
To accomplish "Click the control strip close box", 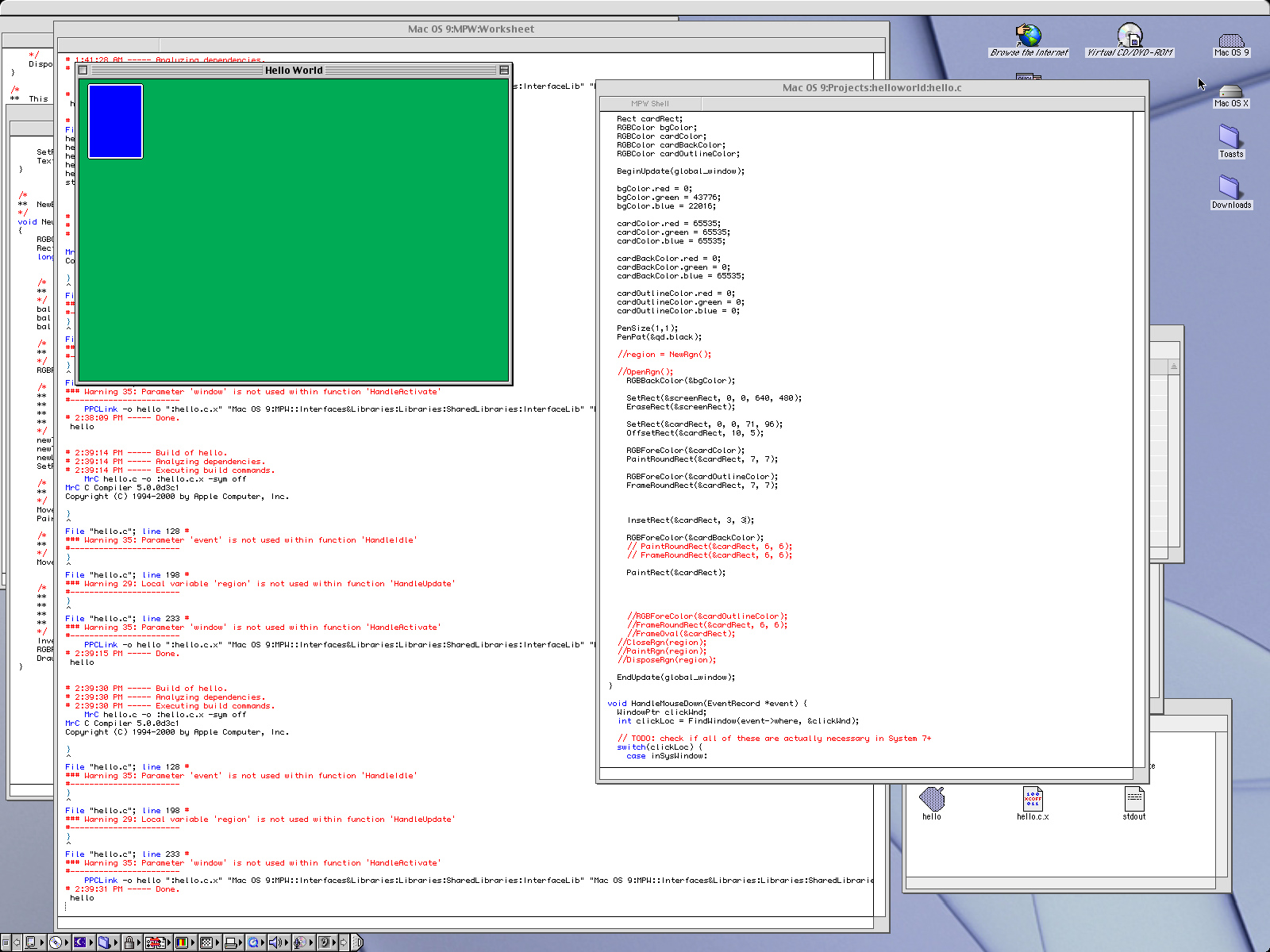I will pos(6,942).
